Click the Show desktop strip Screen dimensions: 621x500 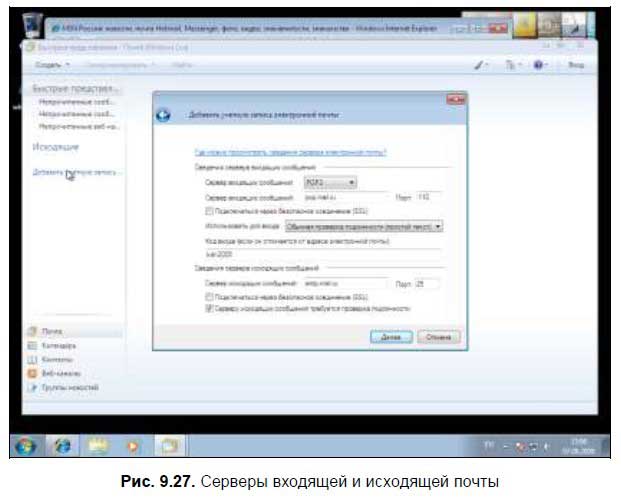pyautogui.click(x=605, y=446)
